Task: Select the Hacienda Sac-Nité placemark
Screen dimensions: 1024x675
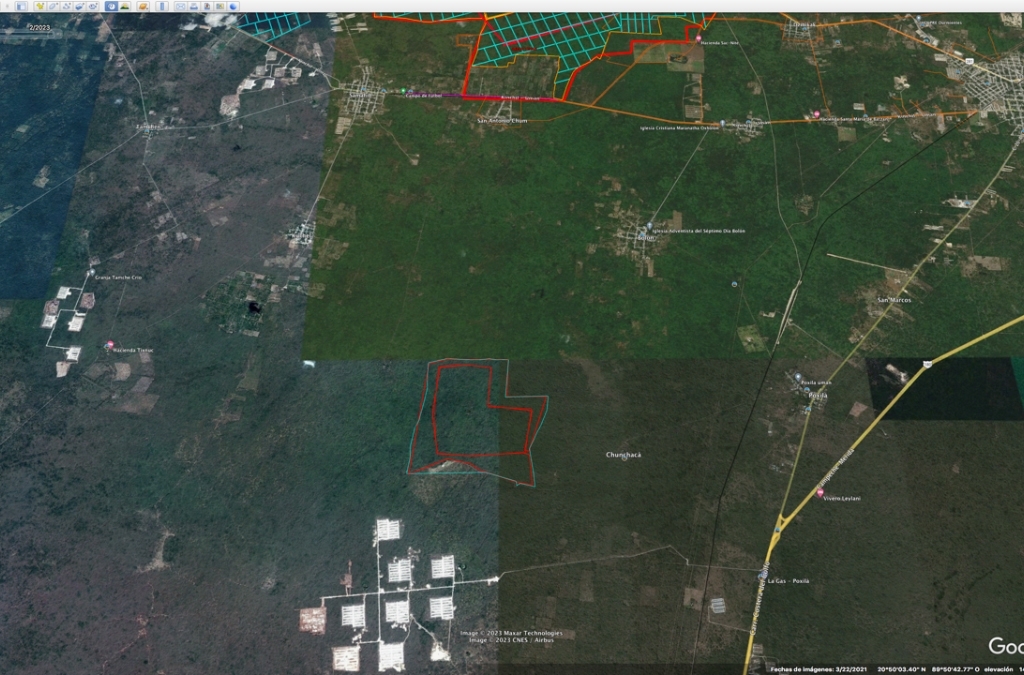Action: (x=698, y=37)
